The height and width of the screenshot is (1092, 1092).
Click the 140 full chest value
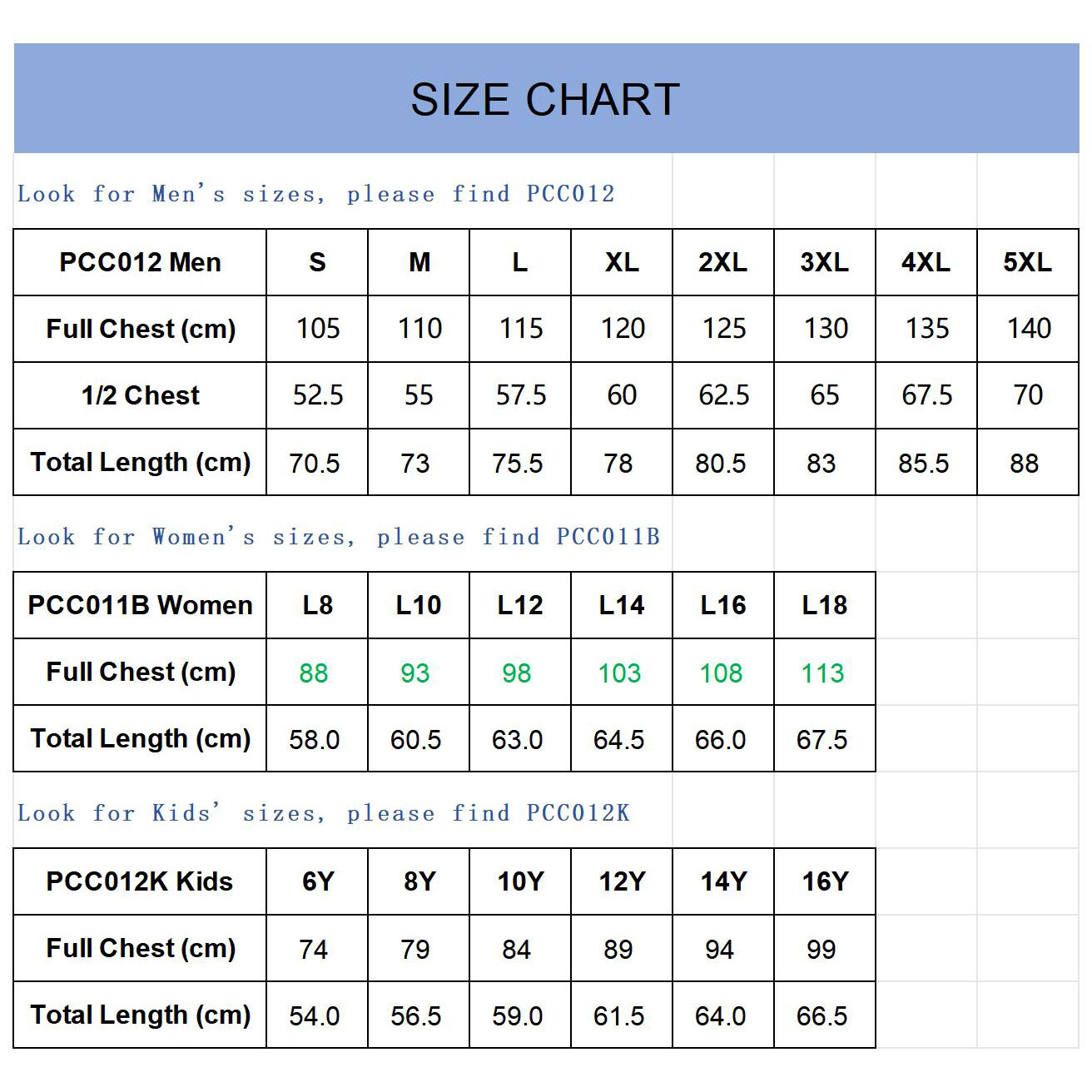[x=1028, y=329]
